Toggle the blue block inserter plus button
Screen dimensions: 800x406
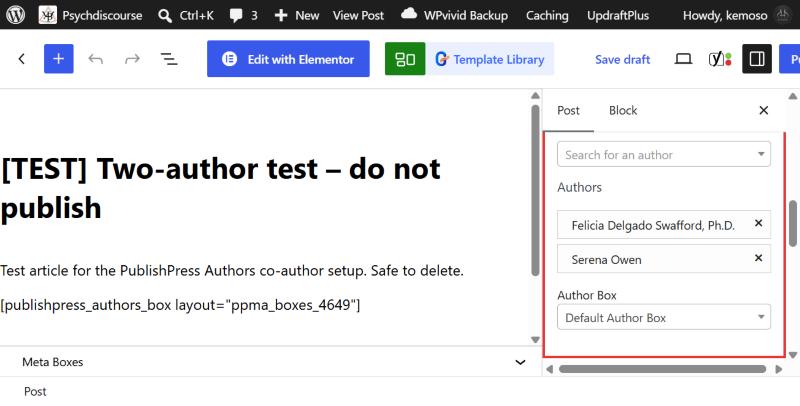pos(59,59)
